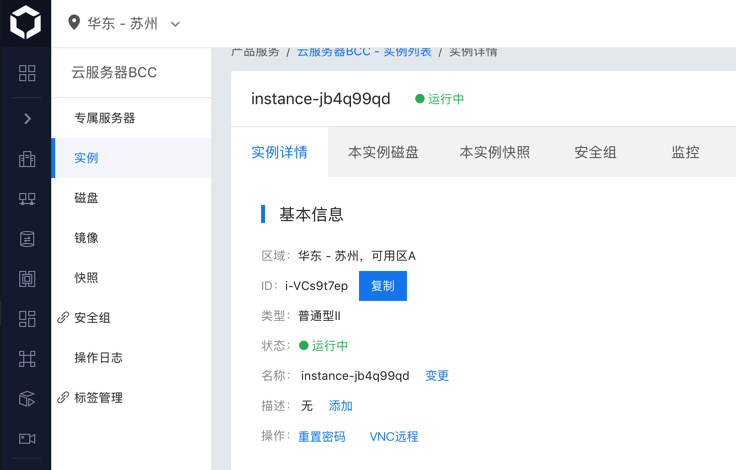Screen dimensions: 736x470
Task: Open the 监控 tab
Action: (685, 153)
